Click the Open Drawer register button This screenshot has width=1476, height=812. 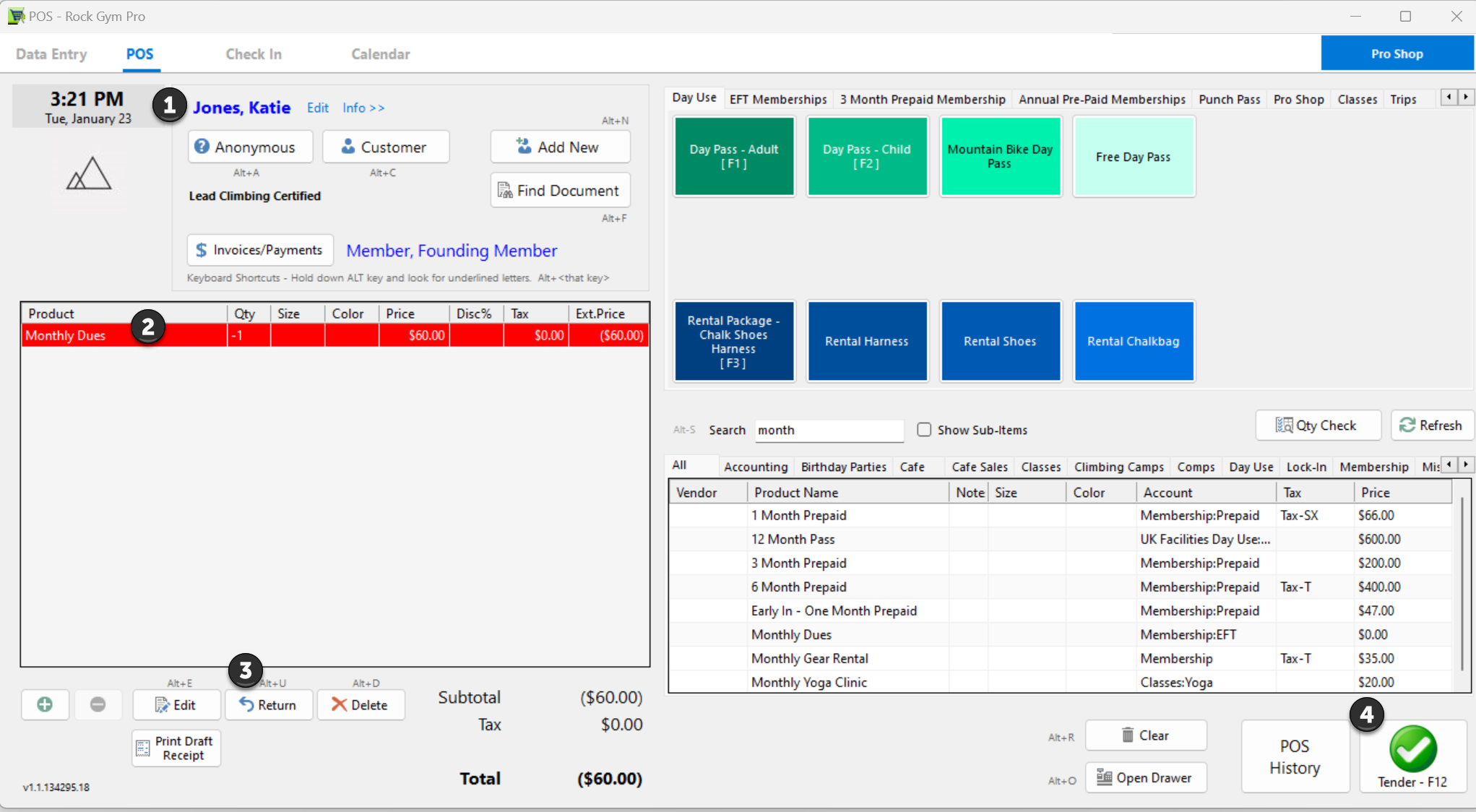click(x=1146, y=777)
